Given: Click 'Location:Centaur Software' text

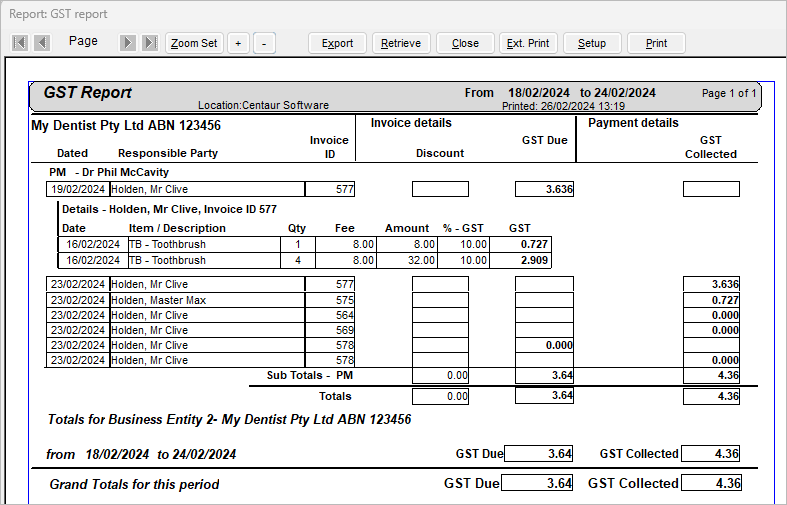Looking at the screenshot, I should (x=264, y=105).
